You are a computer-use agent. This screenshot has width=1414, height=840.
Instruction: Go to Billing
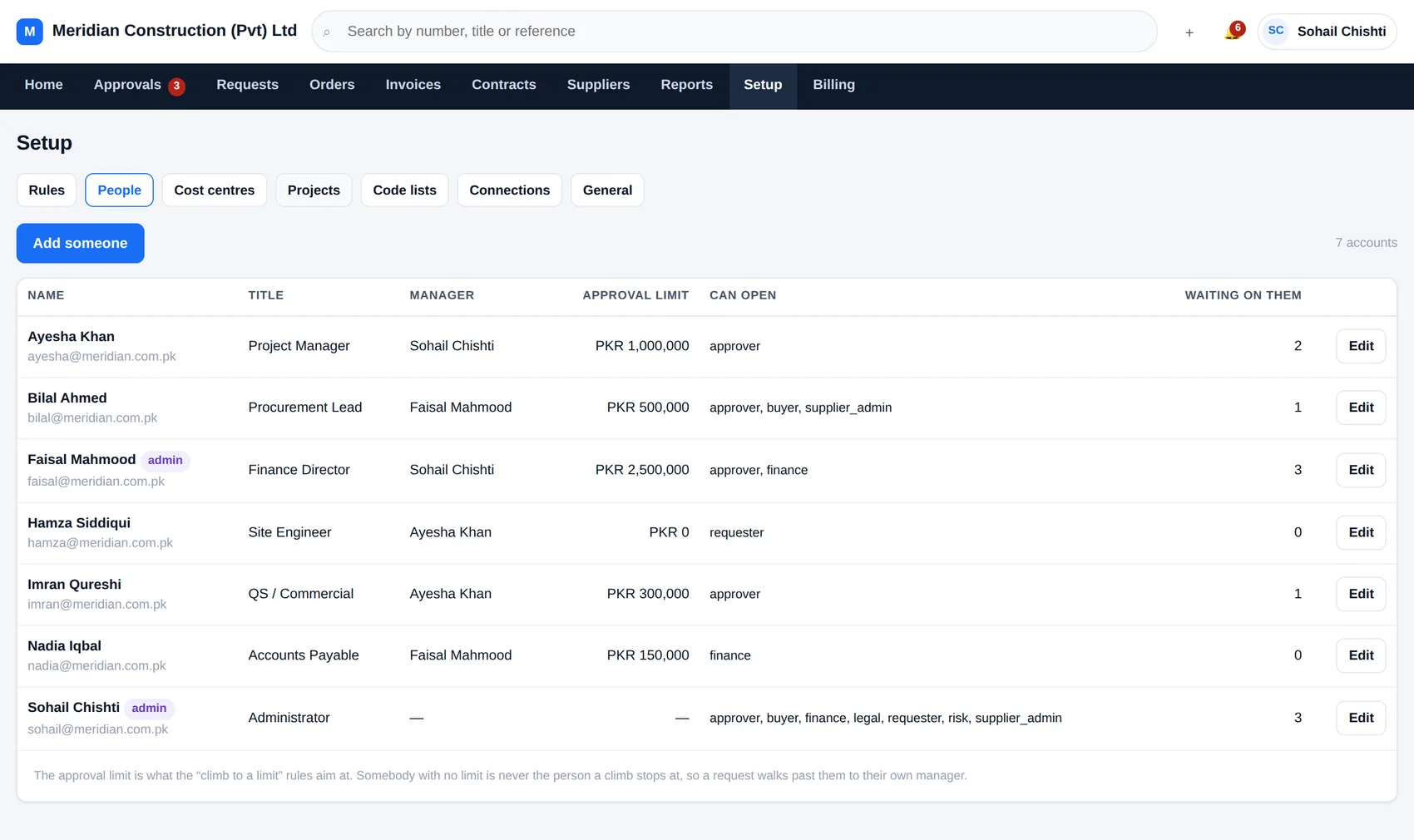(834, 85)
